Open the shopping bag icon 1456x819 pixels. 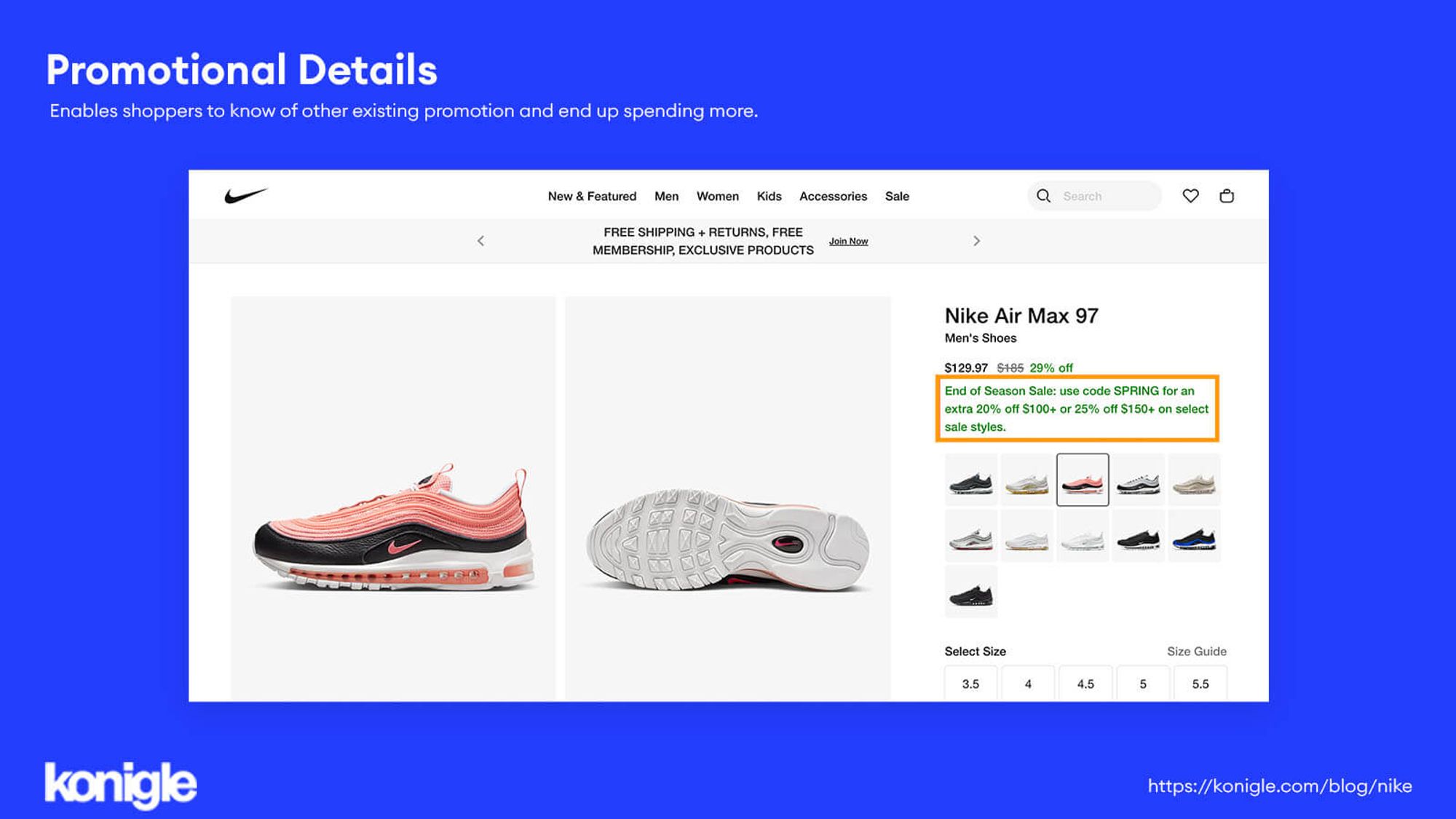tap(1227, 196)
